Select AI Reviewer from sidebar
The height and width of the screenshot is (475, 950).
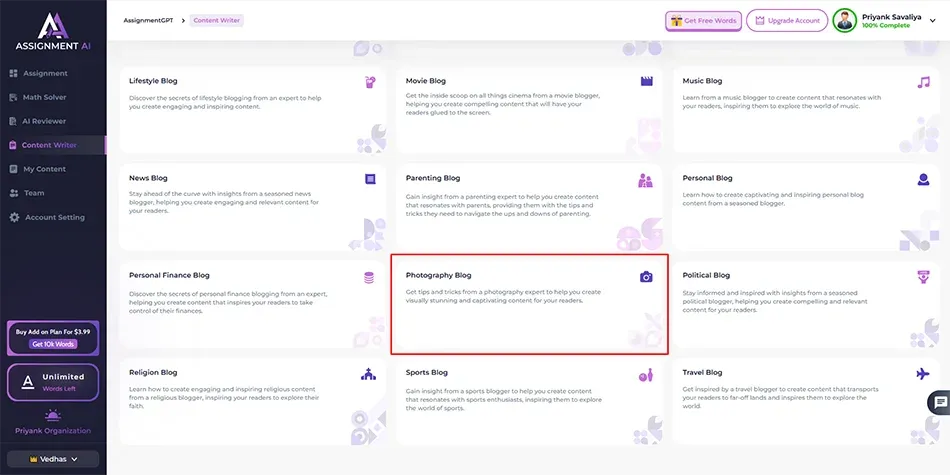[45, 121]
